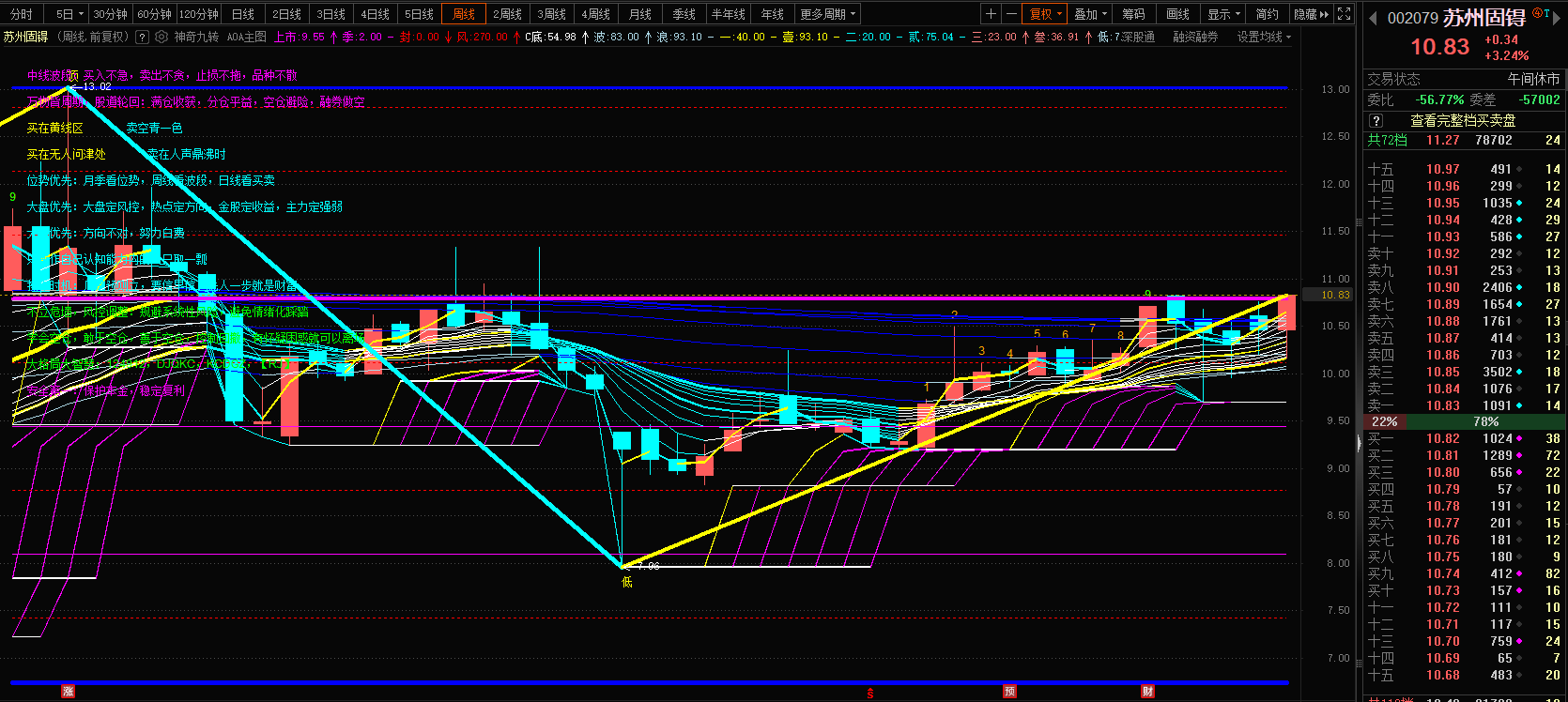Click the 融资融券 tag
1568x702 pixels.
(x=1195, y=38)
